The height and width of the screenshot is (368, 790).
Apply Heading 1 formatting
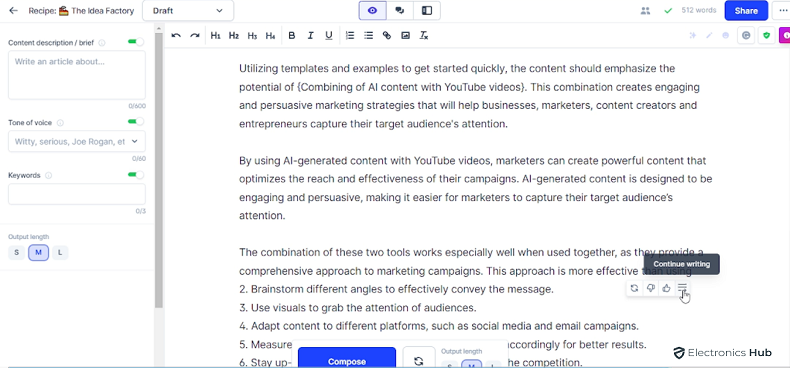click(216, 36)
